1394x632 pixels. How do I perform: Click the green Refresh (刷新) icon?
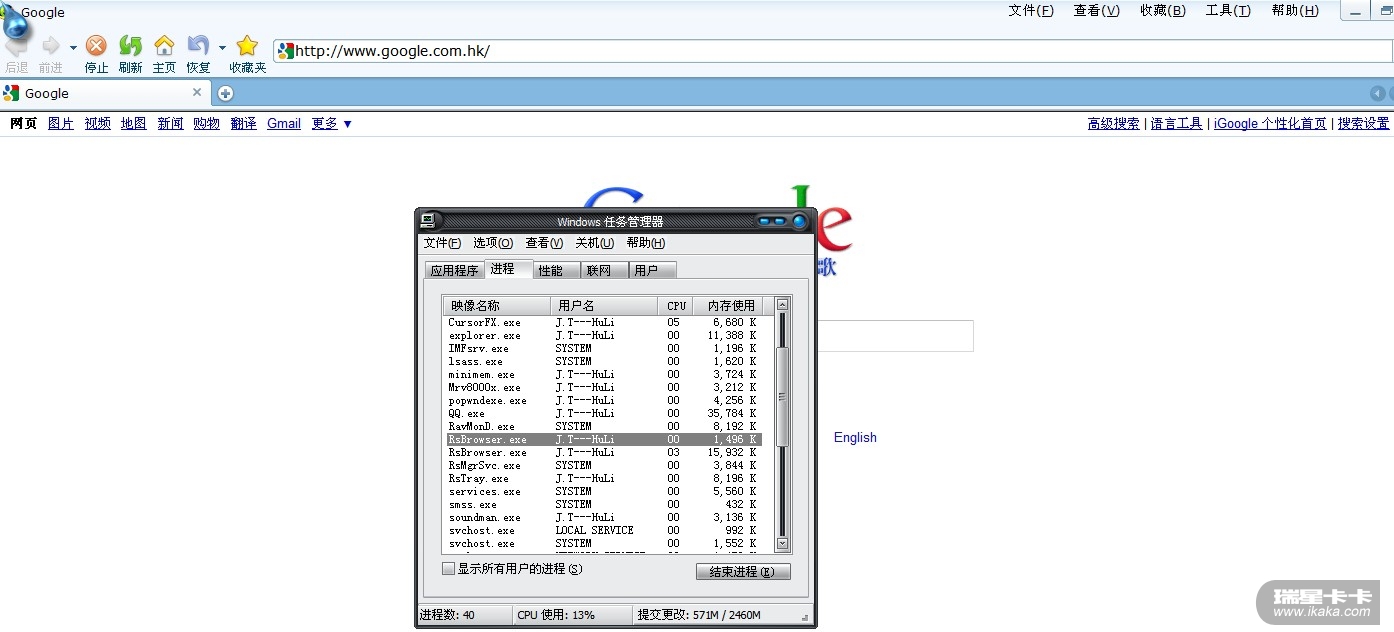tap(130, 46)
